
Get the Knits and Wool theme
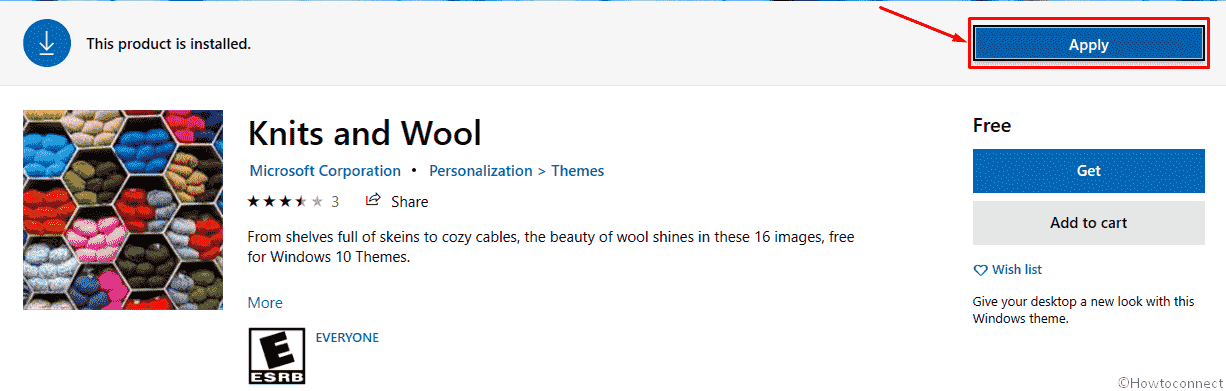(1089, 171)
